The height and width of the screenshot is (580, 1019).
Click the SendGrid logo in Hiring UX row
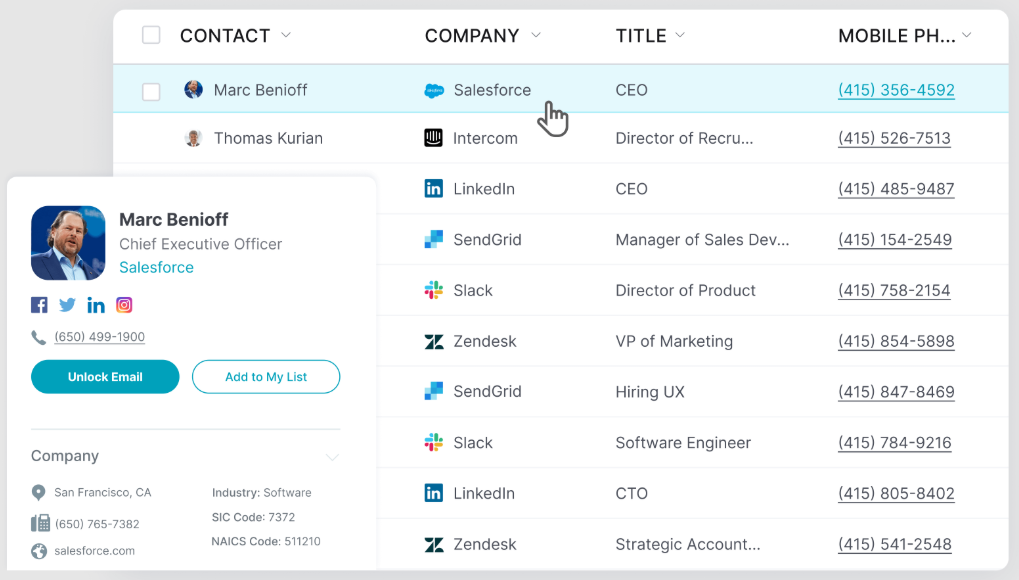(433, 391)
